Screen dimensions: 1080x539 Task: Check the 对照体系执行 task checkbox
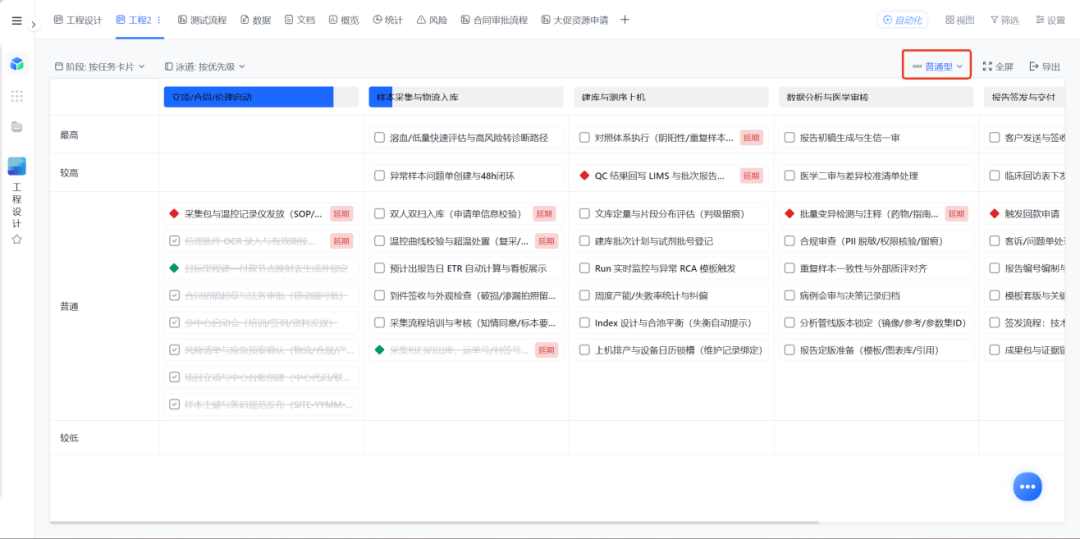[584, 138]
